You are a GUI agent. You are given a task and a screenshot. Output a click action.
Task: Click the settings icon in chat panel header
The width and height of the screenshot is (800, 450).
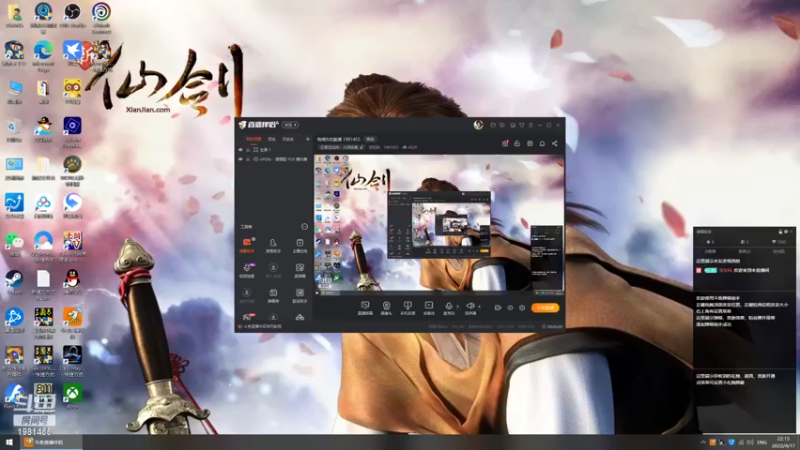pyautogui.click(x=786, y=232)
